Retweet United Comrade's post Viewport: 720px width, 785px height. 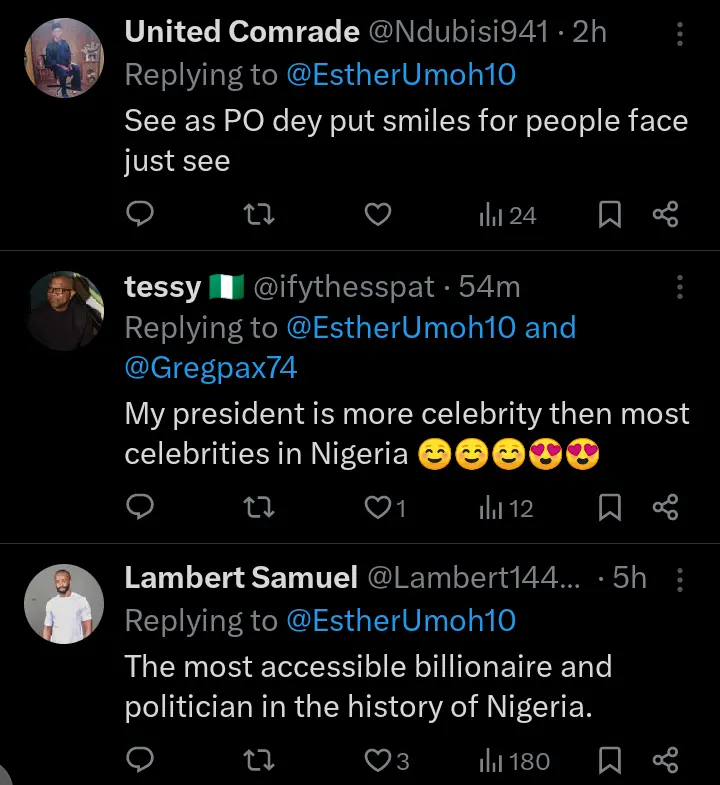point(260,214)
